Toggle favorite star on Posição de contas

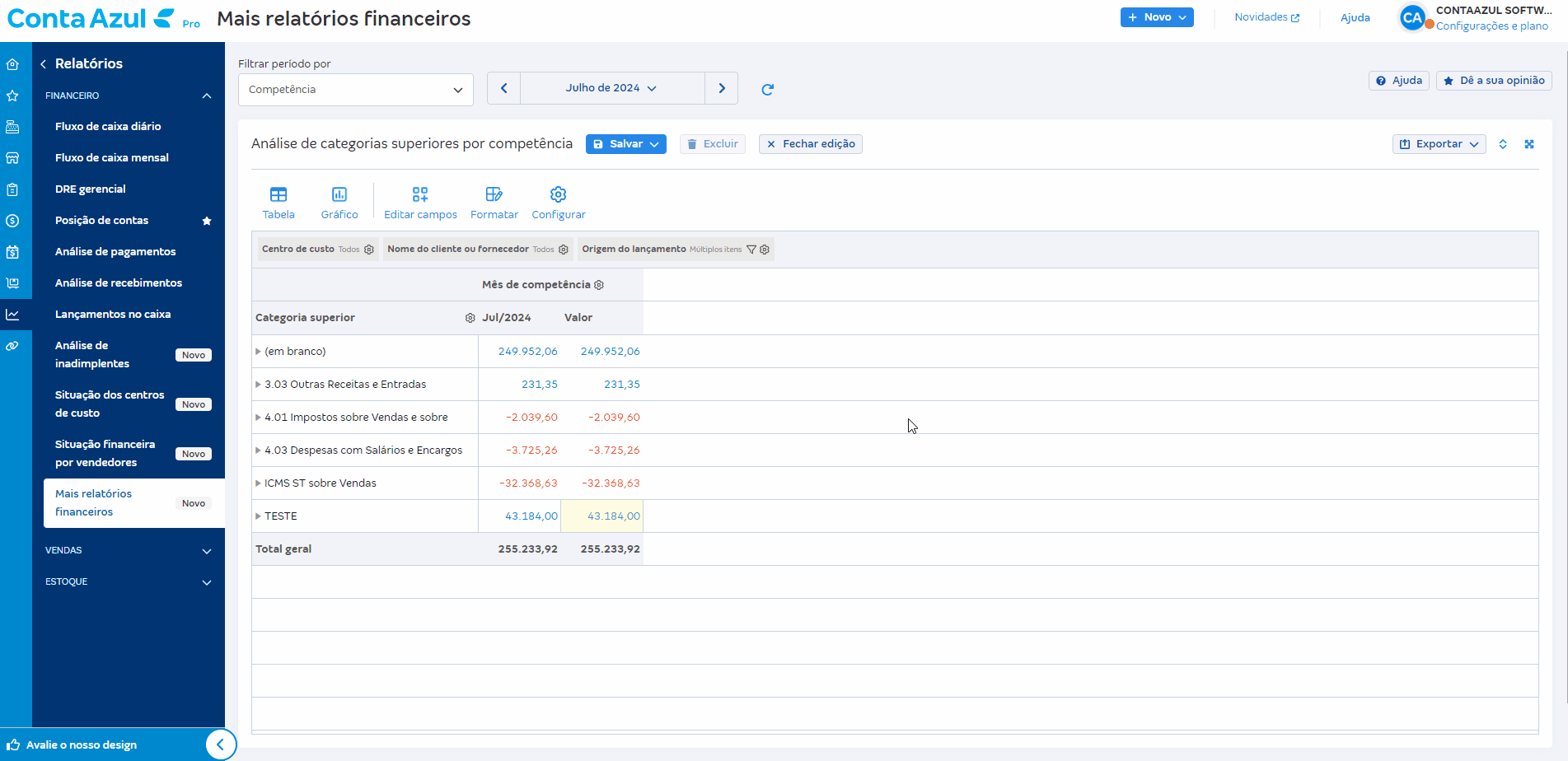pos(207,221)
